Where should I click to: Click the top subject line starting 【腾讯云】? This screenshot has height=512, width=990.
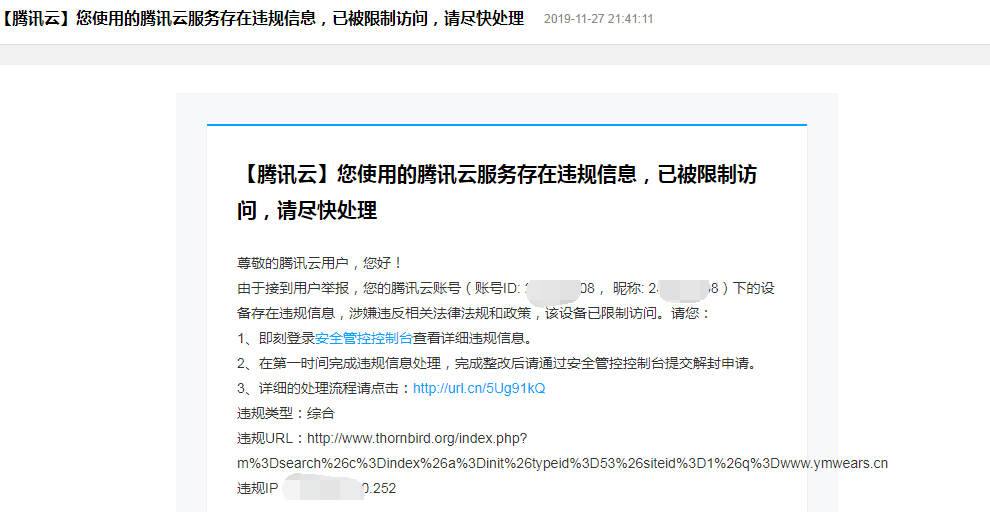pos(262,18)
